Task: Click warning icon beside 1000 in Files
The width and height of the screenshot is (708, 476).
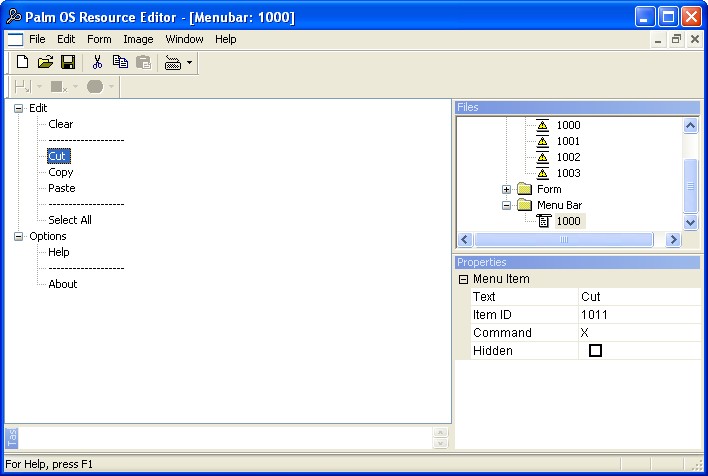Action: tap(542, 125)
